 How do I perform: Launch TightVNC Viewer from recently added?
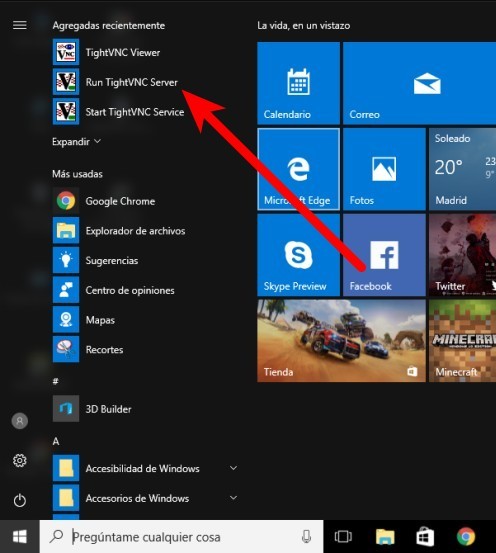[145, 53]
